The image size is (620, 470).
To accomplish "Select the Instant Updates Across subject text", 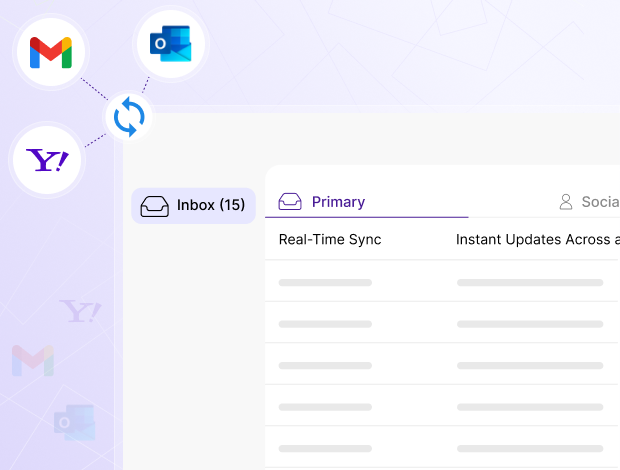I will pos(538,240).
